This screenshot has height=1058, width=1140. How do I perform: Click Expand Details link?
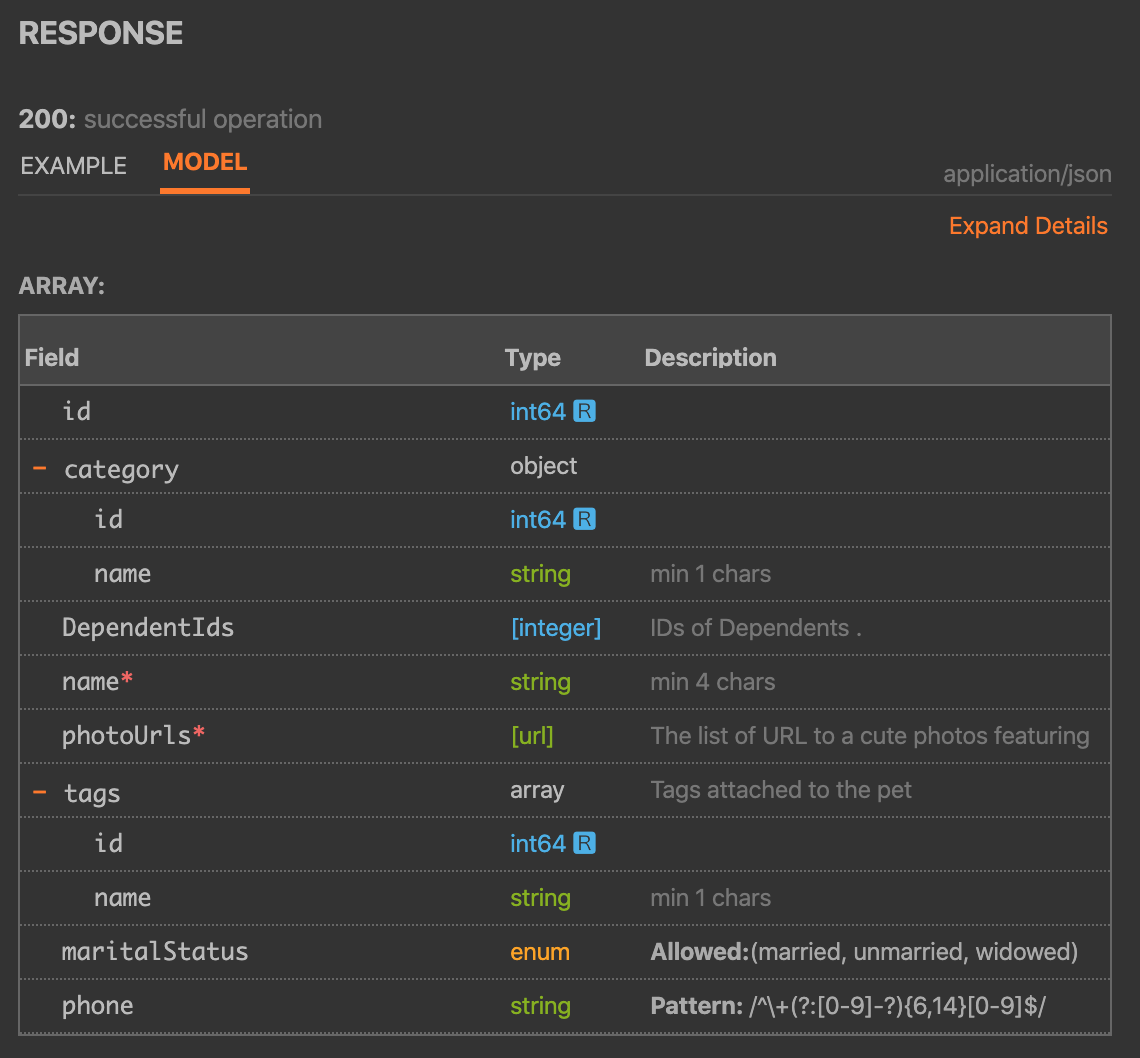tap(1028, 226)
